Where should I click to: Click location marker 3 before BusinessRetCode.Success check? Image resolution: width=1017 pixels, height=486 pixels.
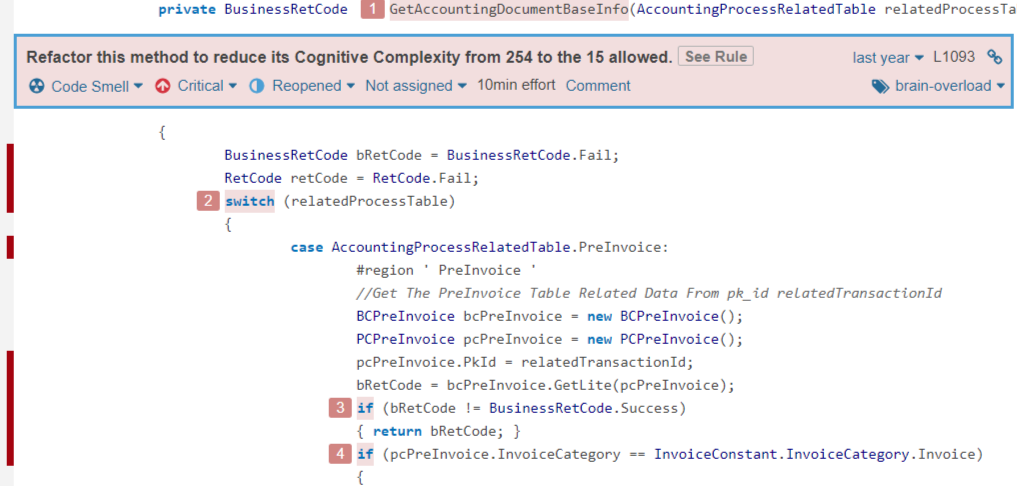pyautogui.click(x=340, y=408)
